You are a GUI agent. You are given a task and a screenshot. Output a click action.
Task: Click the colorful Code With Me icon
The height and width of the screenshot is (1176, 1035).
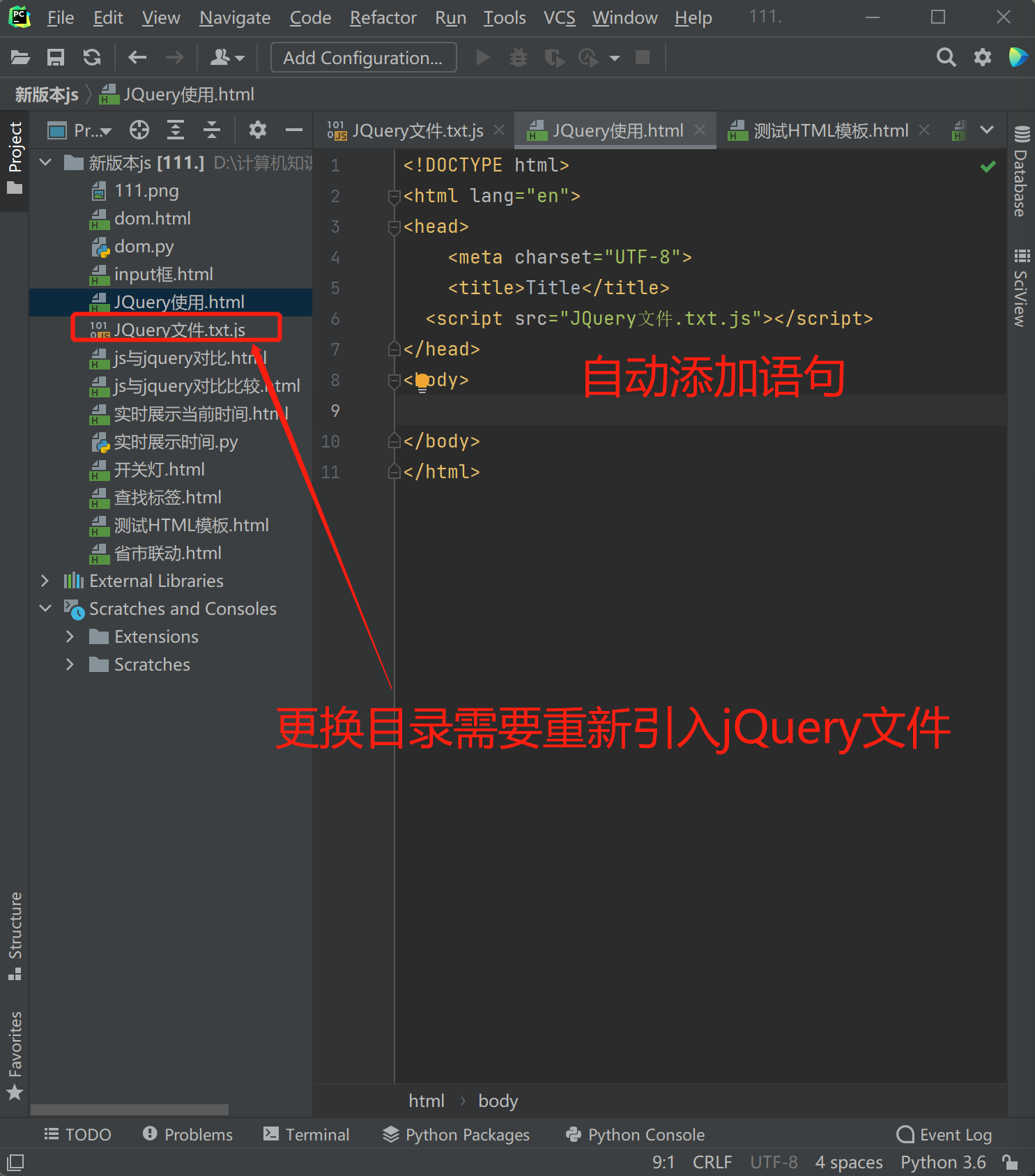pyautogui.click(x=1018, y=57)
